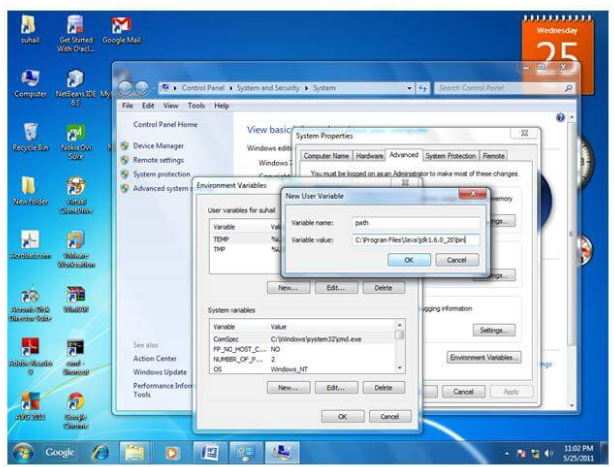Open Google Mail desktop shortcut
The image size is (614, 467).
(x=121, y=30)
